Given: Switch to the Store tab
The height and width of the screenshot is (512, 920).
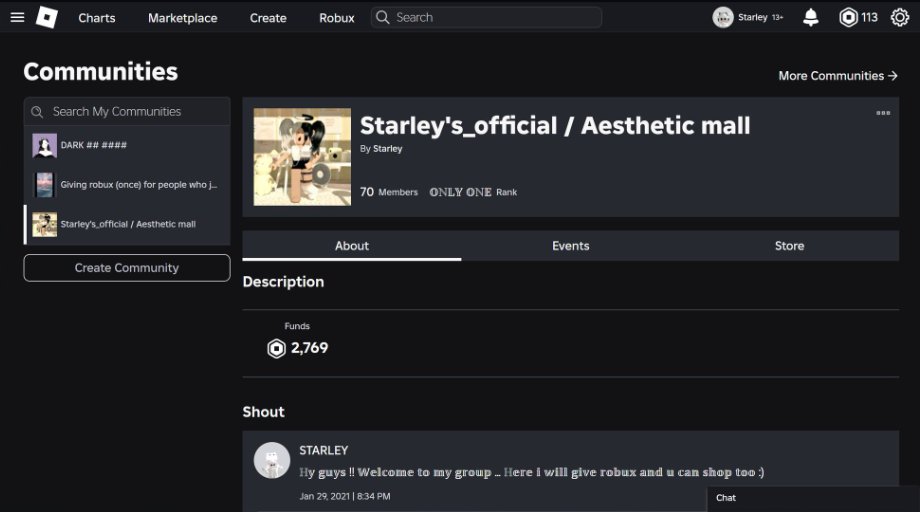Looking at the screenshot, I should 789,246.
